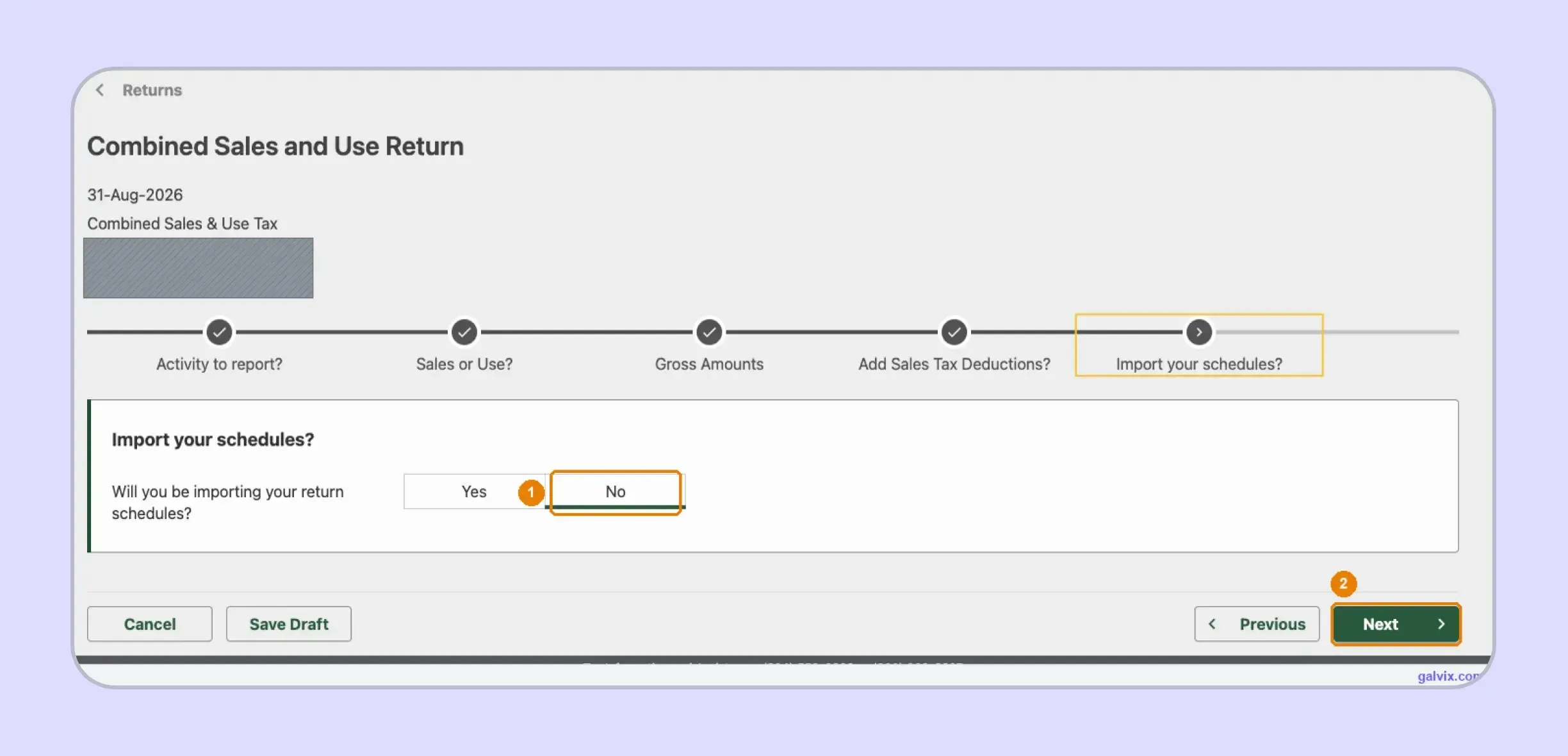Screen dimensions: 1568x756
Task: Save the return as a draft
Action: 289,624
